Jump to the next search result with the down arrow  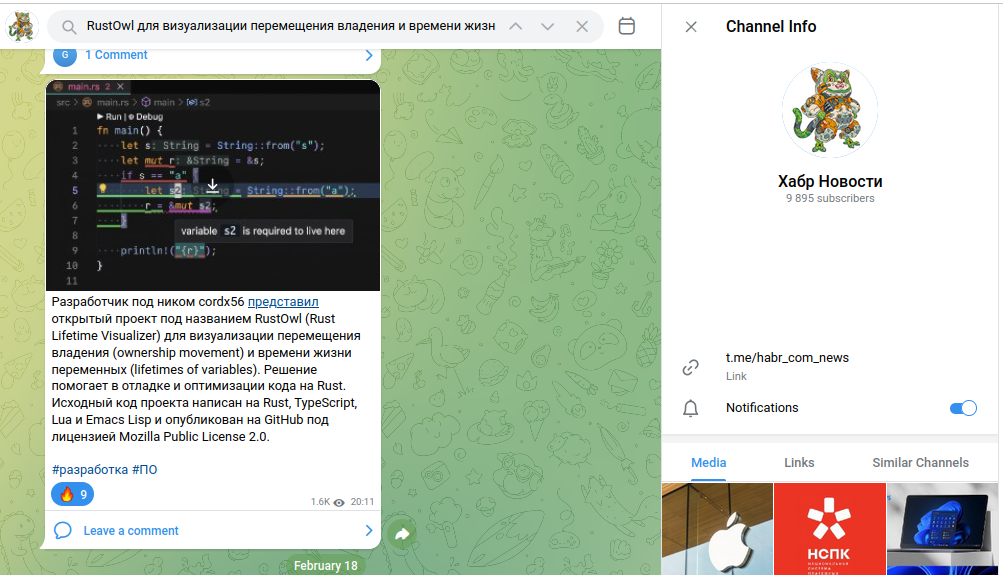point(548,27)
